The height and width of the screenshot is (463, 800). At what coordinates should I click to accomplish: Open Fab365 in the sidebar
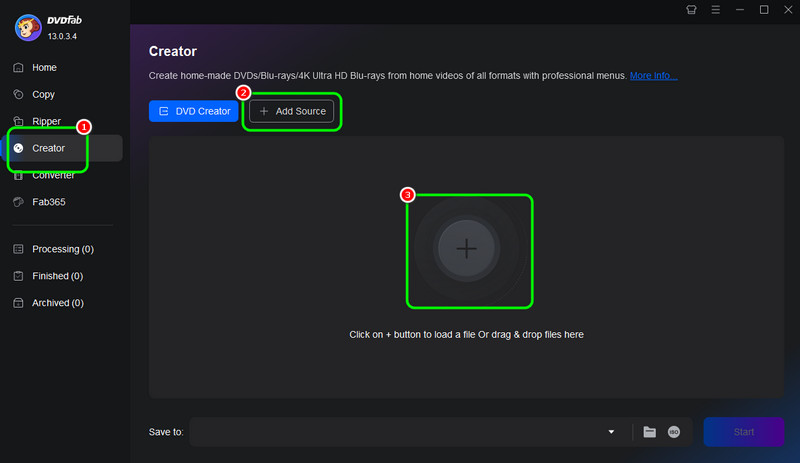(48, 202)
